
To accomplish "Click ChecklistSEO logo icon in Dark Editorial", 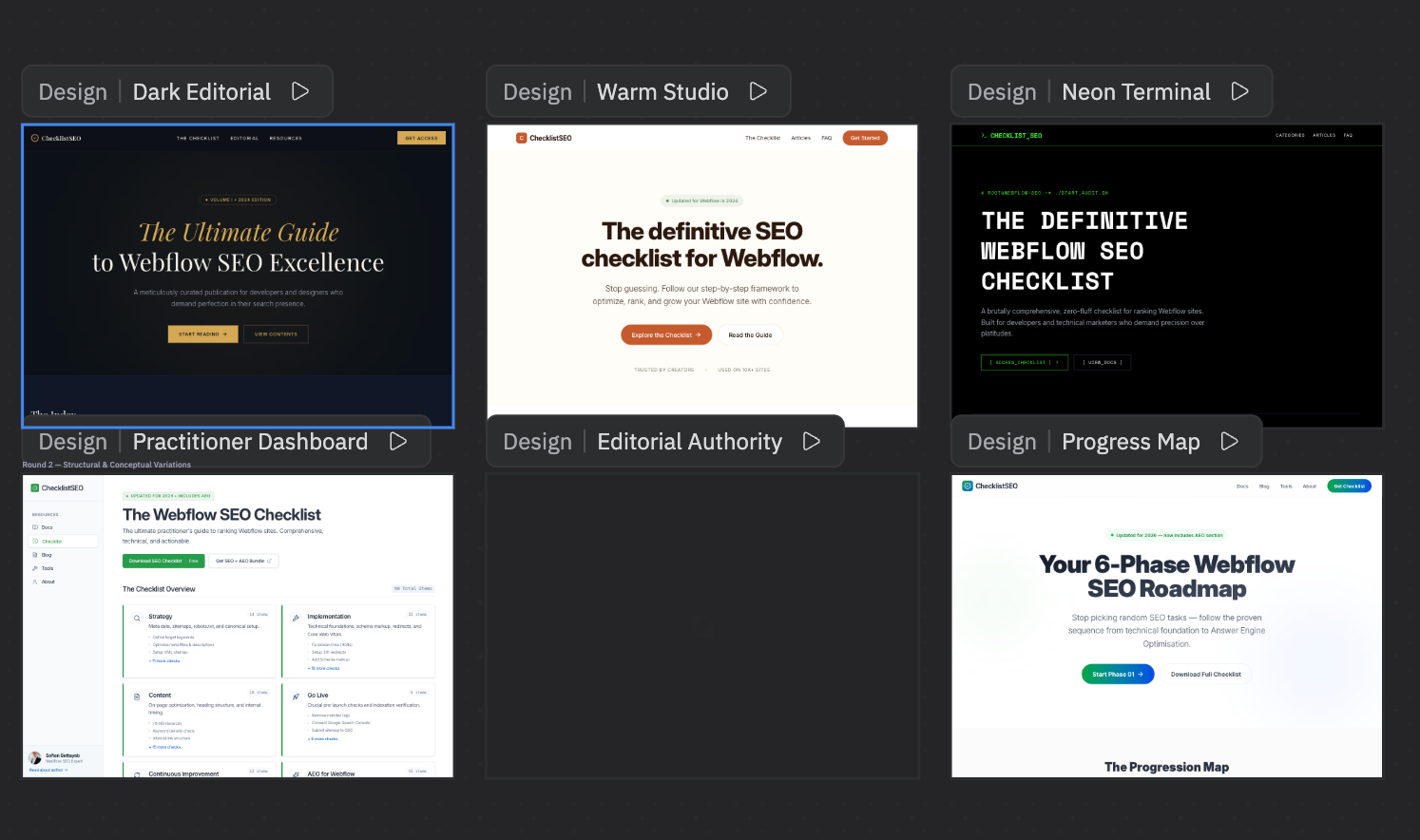I will 35,138.
